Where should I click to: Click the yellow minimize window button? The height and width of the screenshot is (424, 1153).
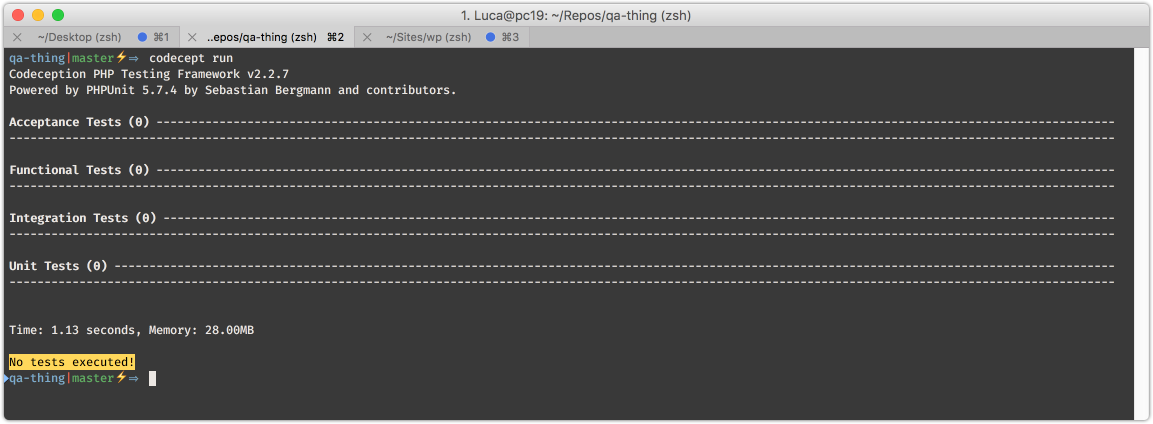pyautogui.click(x=38, y=15)
